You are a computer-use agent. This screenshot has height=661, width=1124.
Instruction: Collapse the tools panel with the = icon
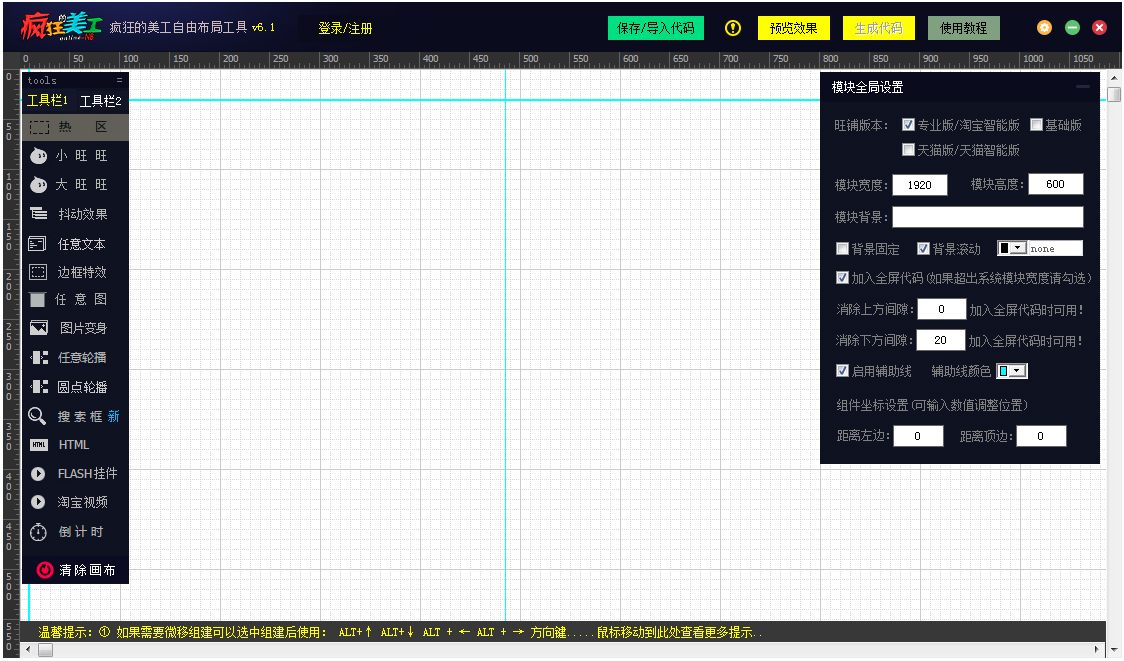pyautogui.click(x=119, y=80)
